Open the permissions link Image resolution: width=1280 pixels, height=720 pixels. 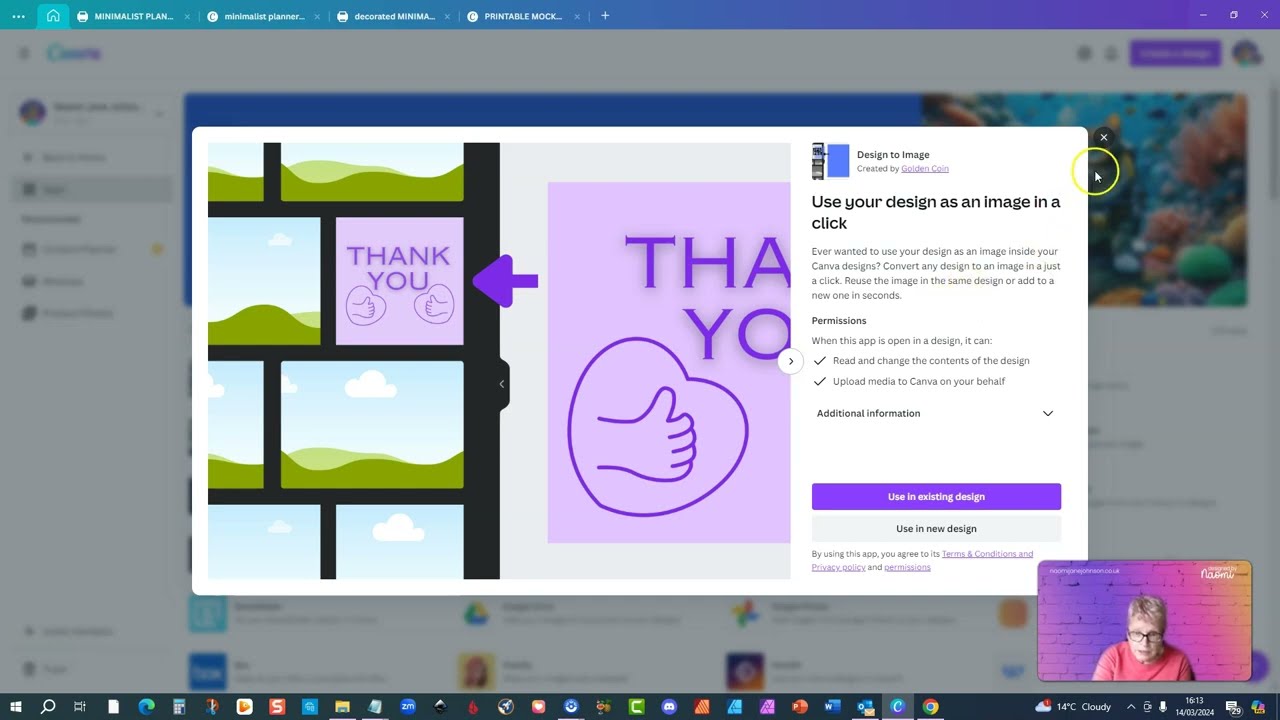[907, 567]
